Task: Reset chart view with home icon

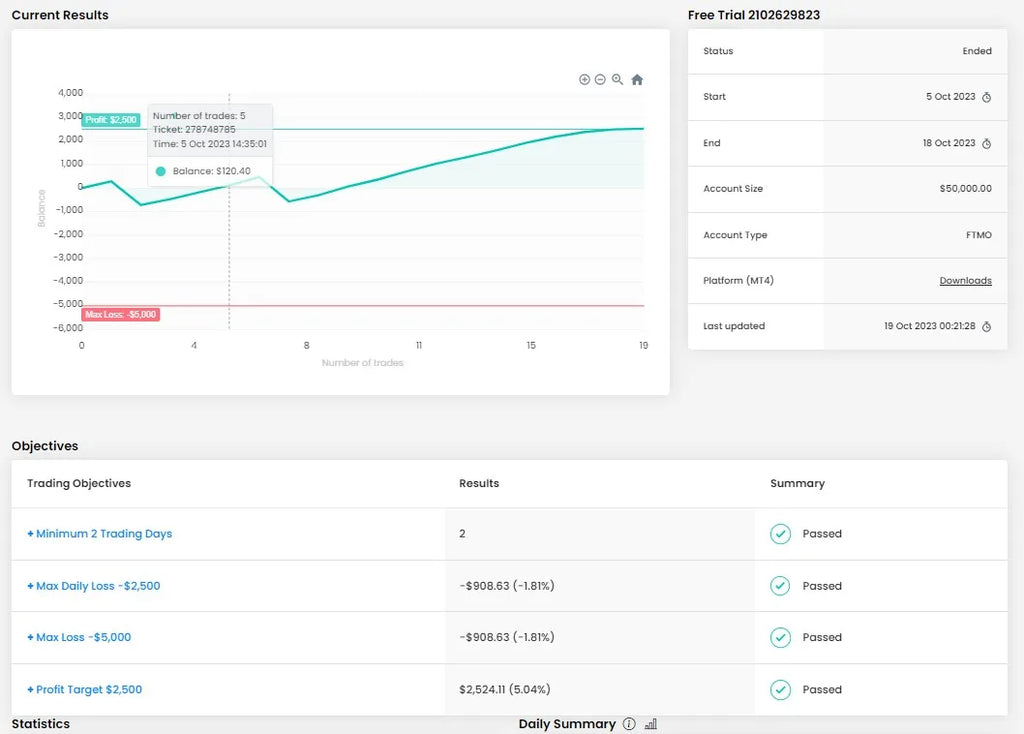Action: click(x=637, y=80)
